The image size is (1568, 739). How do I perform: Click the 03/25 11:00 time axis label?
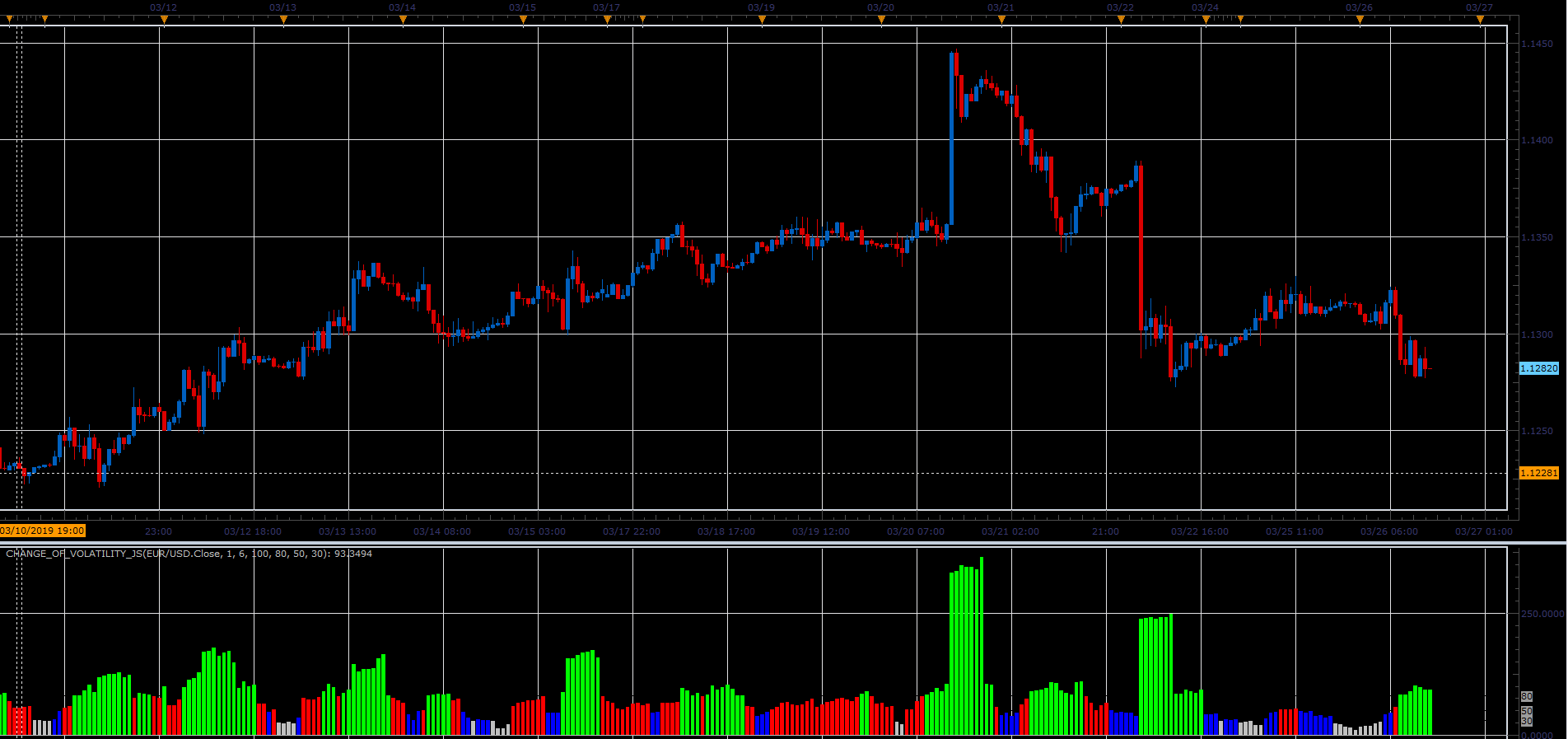point(1295,531)
